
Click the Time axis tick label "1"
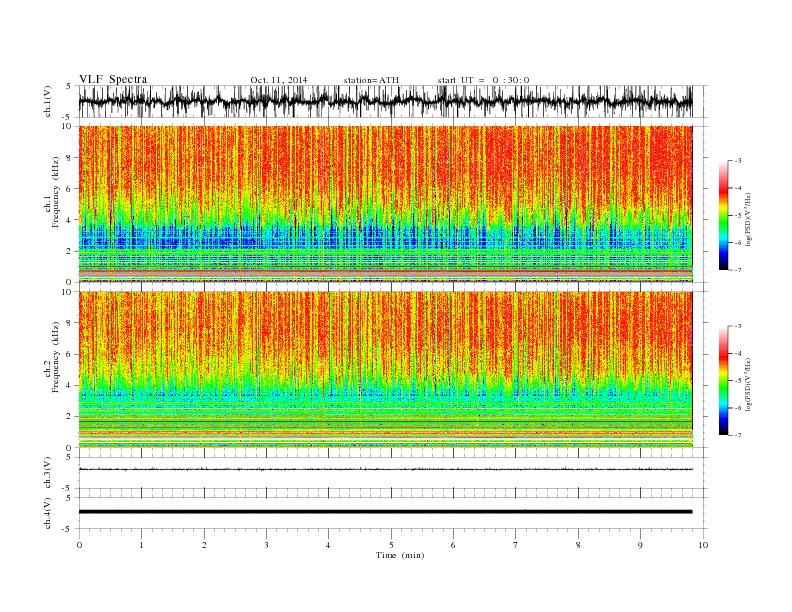pyautogui.click(x=142, y=545)
